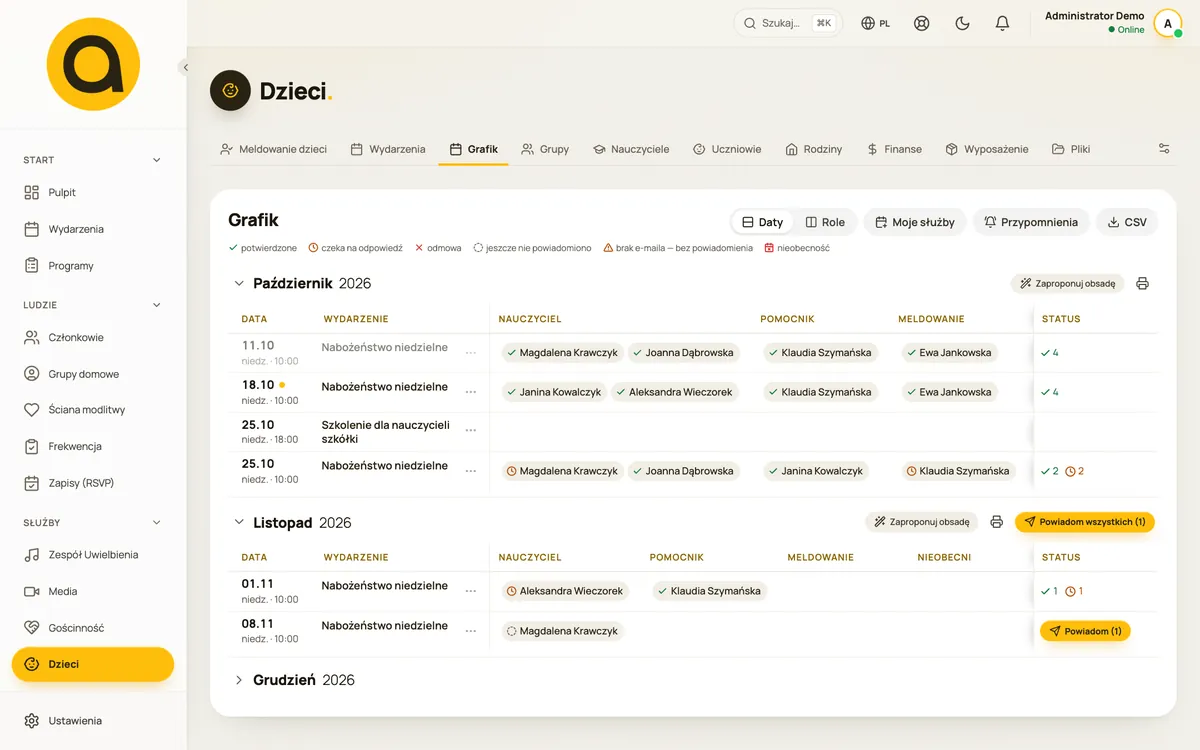Open the Uczniowie tab
Image resolution: width=1200 pixels, height=750 pixels.
pyautogui.click(x=727, y=149)
